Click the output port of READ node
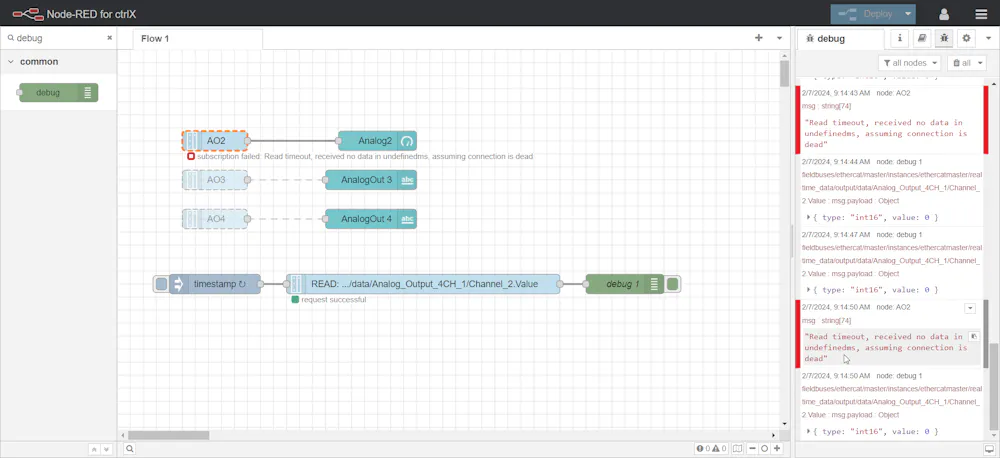This screenshot has height=458, width=1000. coord(560,284)
